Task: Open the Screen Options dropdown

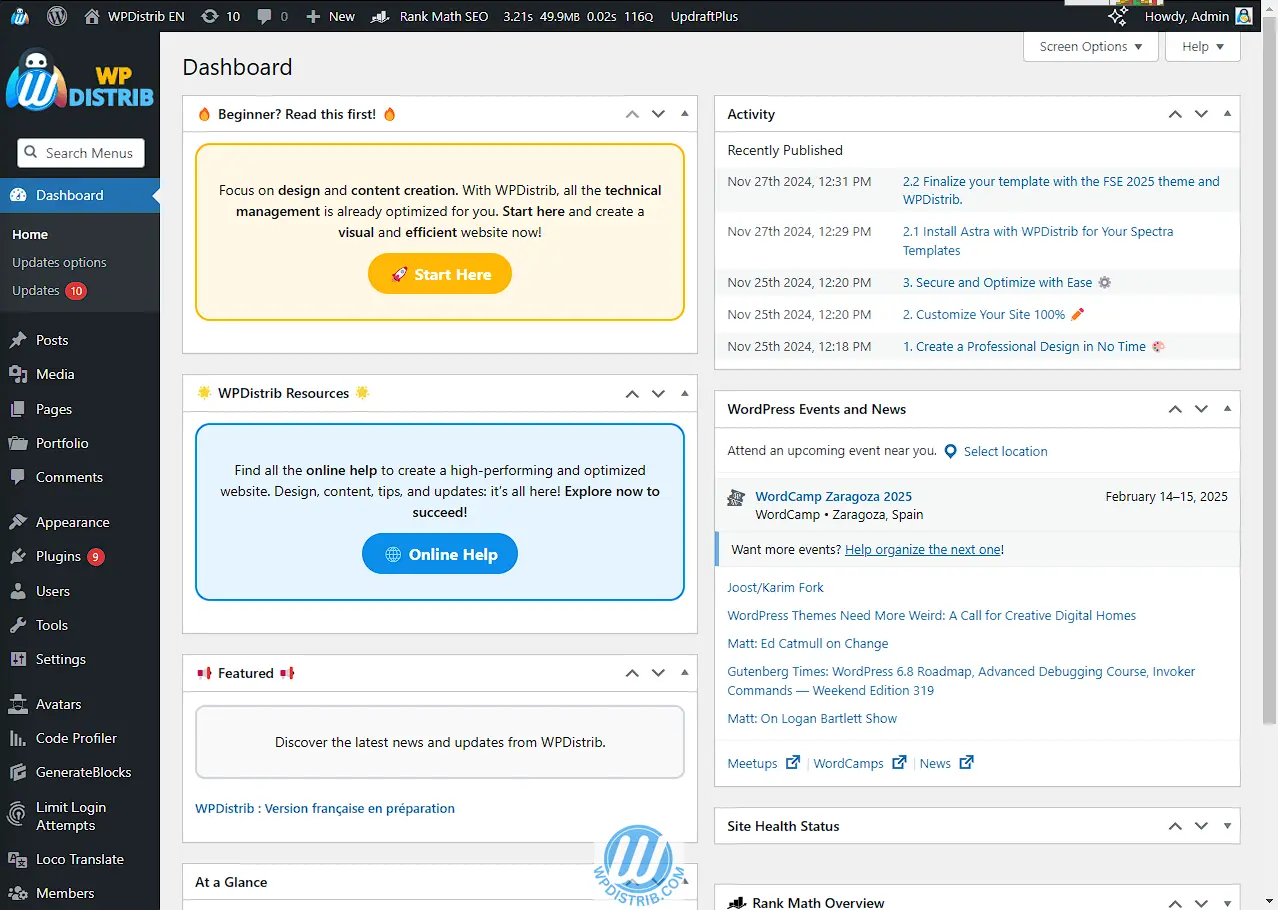Action: pyautogui.click(x=1091, y=46)
